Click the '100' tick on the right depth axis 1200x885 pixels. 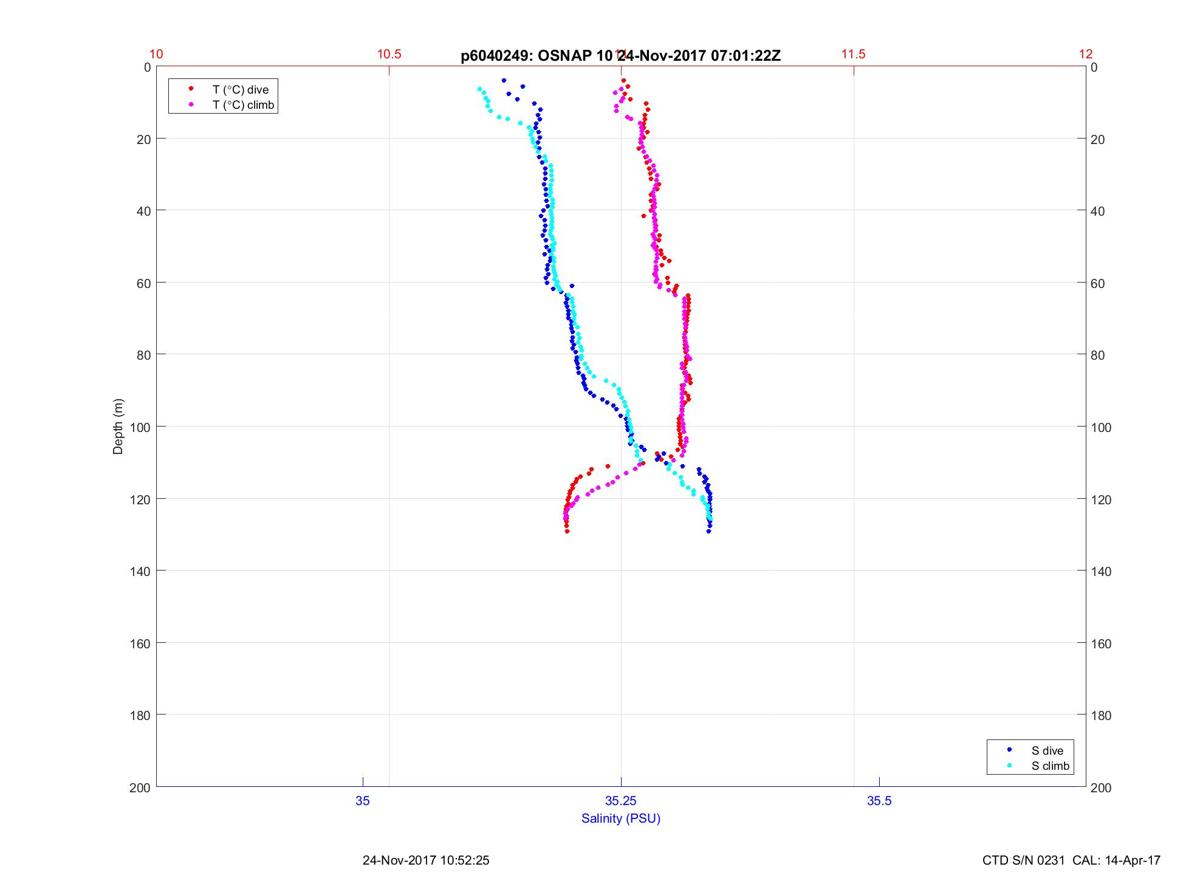pos(1101,427)
